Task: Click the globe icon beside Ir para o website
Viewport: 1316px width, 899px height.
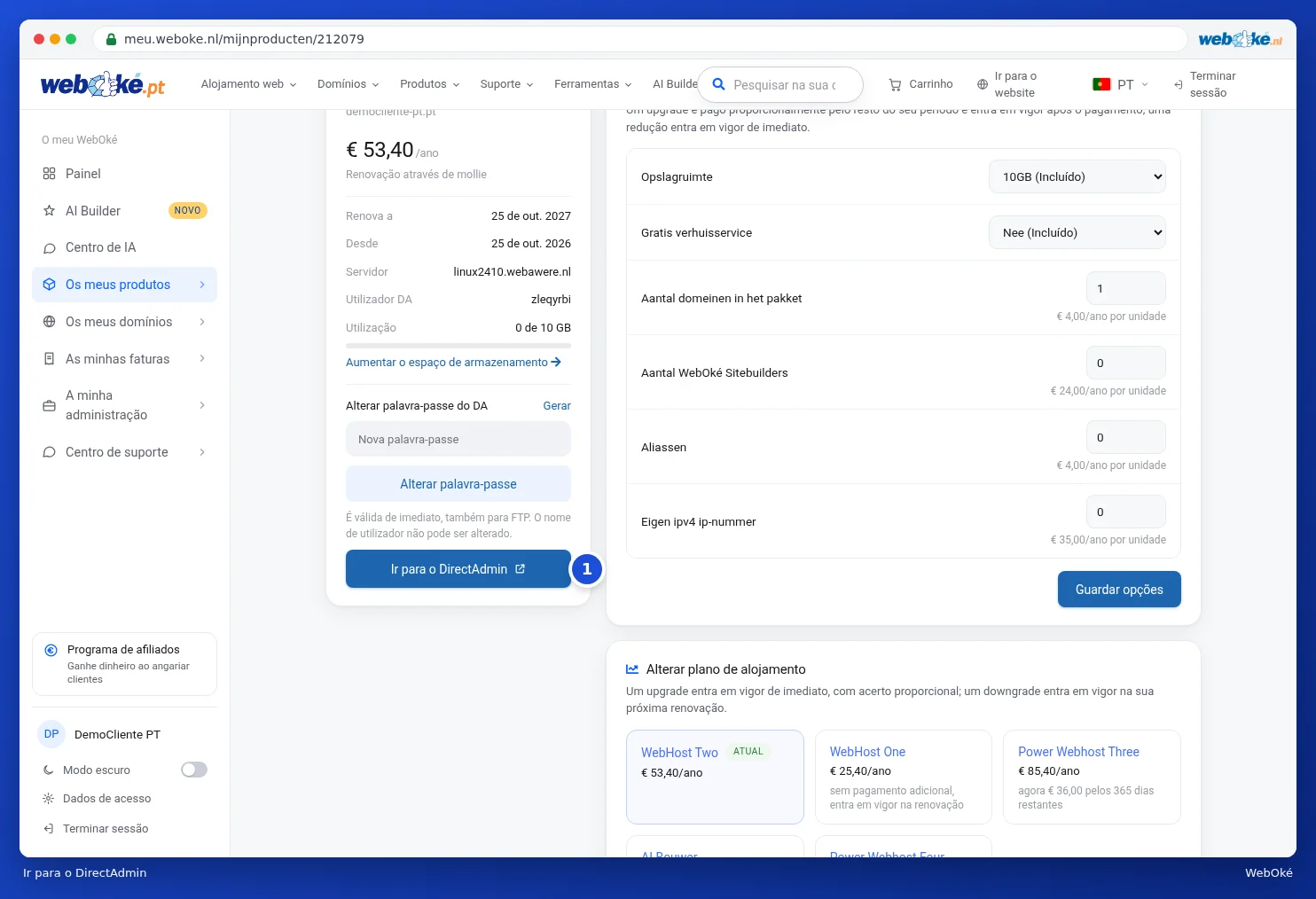Action: 982,84
